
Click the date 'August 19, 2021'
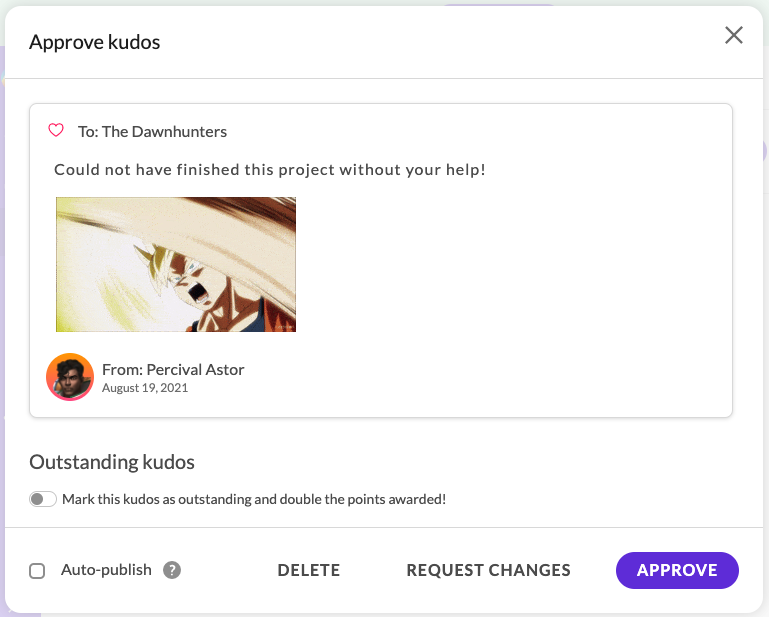click(x=145, y=388)
